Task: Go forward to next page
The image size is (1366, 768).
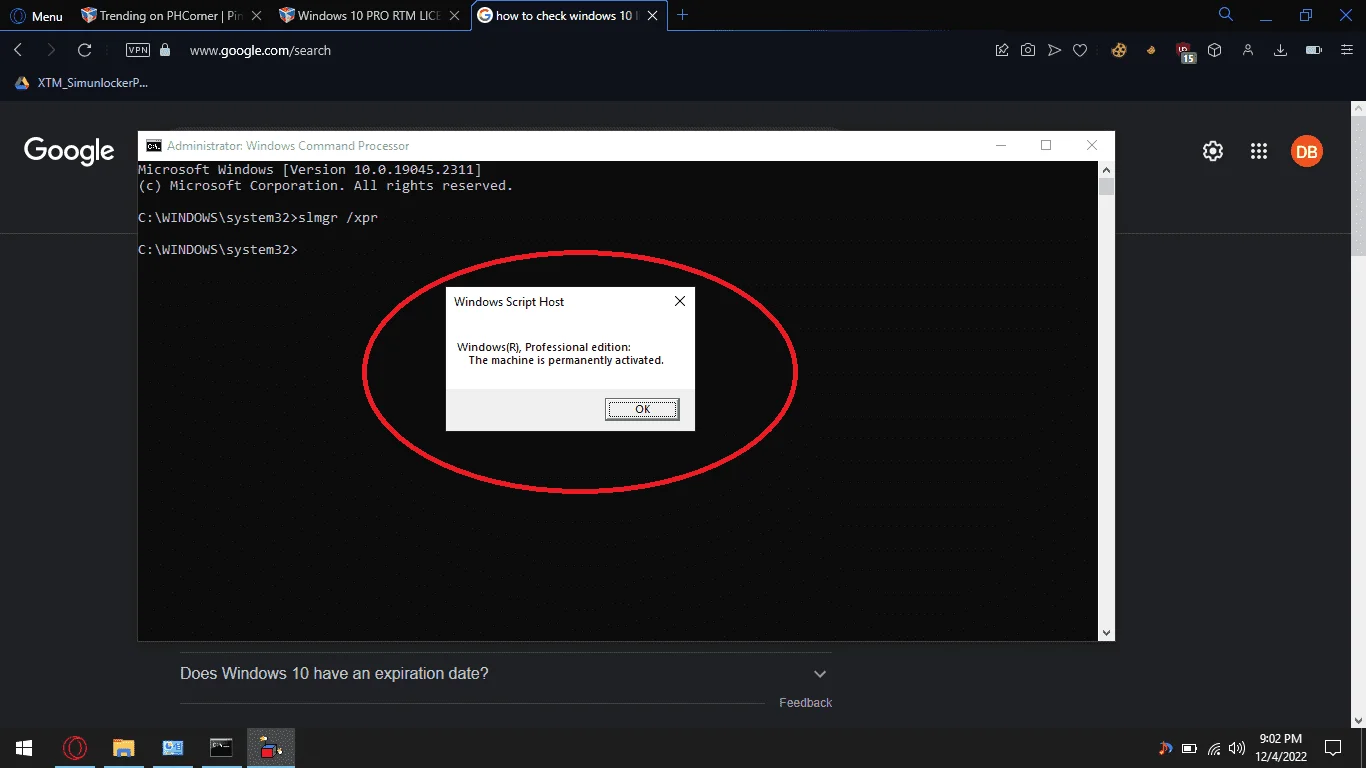Action: (x=51, y=50)
